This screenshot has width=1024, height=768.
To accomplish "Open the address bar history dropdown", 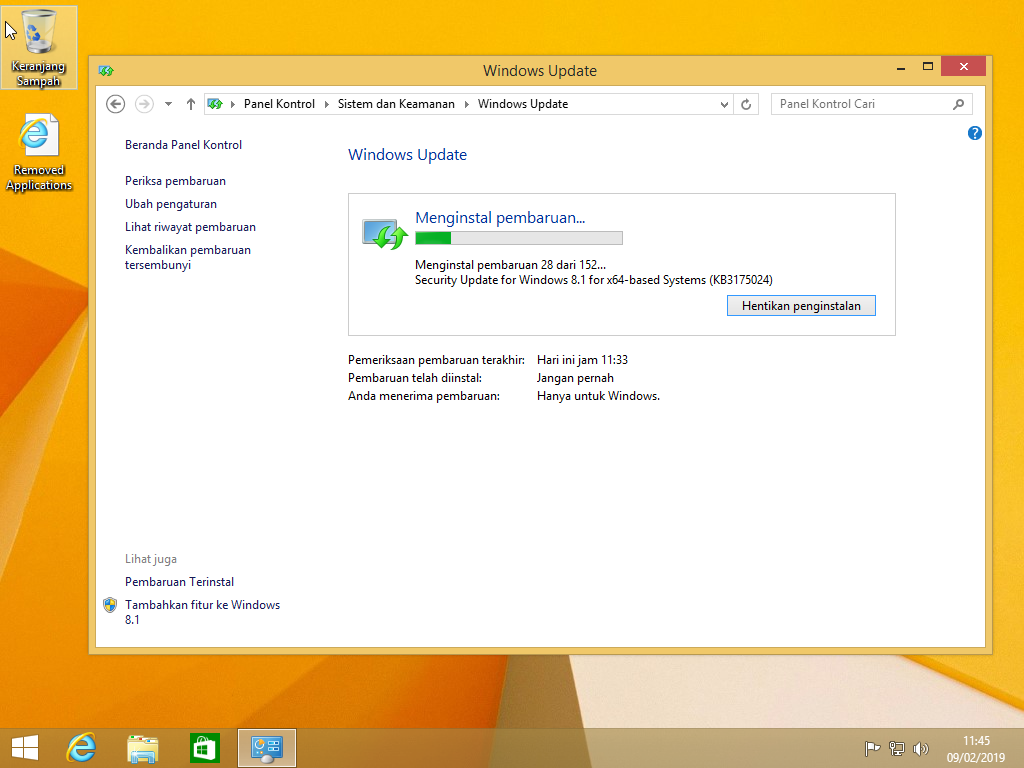I will (724, 104).
